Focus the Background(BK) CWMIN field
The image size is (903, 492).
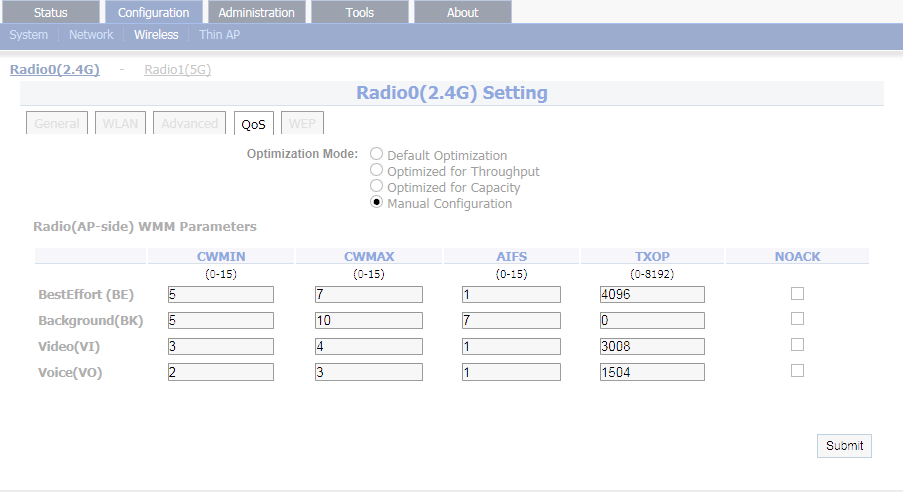[x=221, y=320]
